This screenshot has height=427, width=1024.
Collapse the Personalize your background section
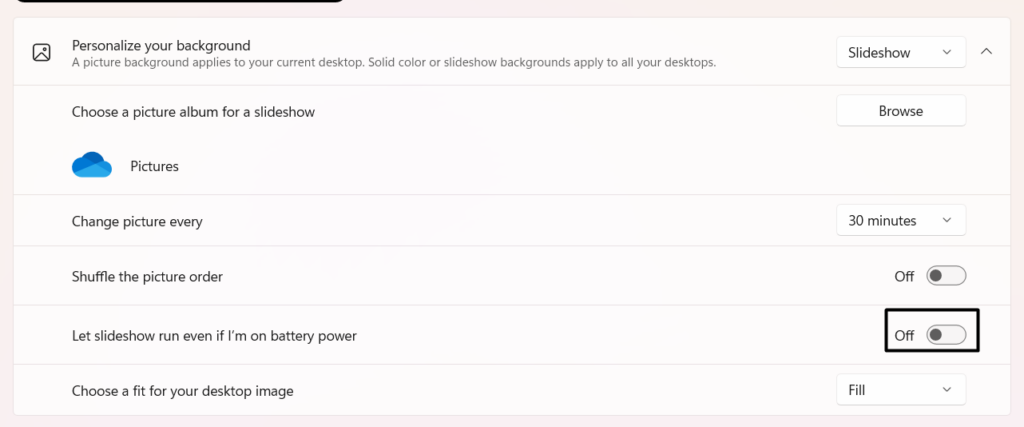[x=986, y=52]
